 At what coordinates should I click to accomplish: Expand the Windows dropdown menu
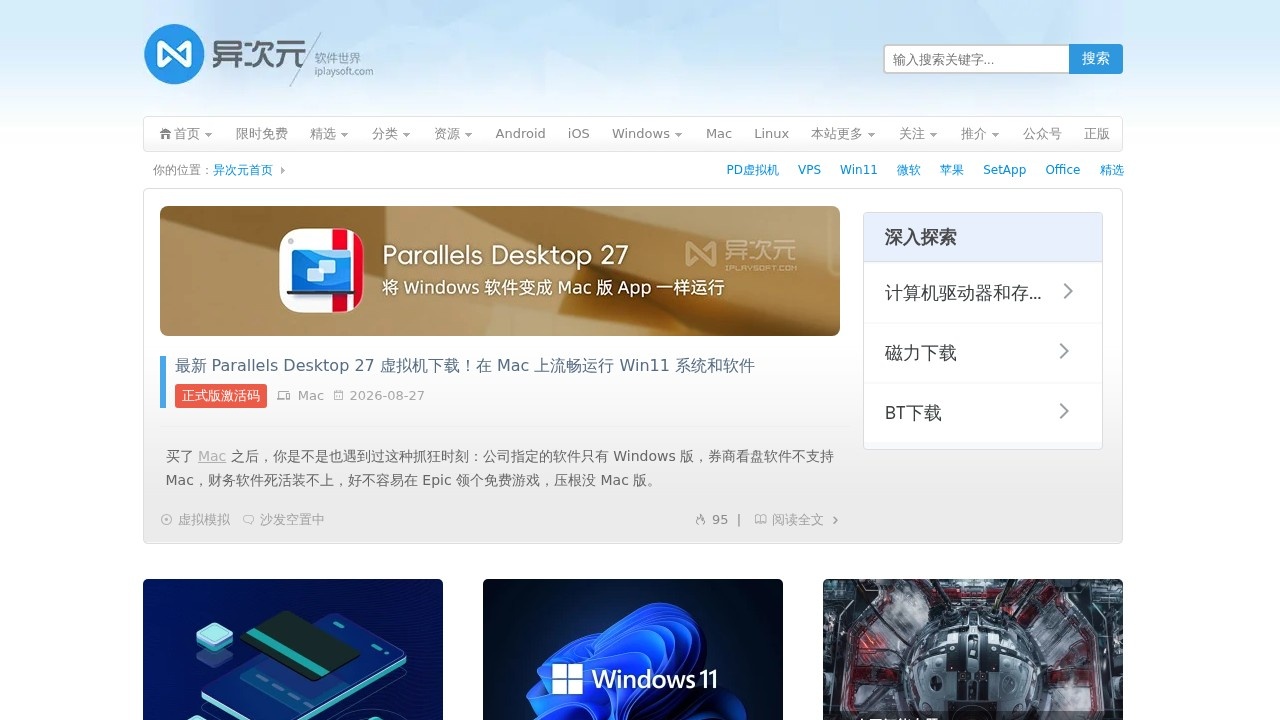point(647,134)
